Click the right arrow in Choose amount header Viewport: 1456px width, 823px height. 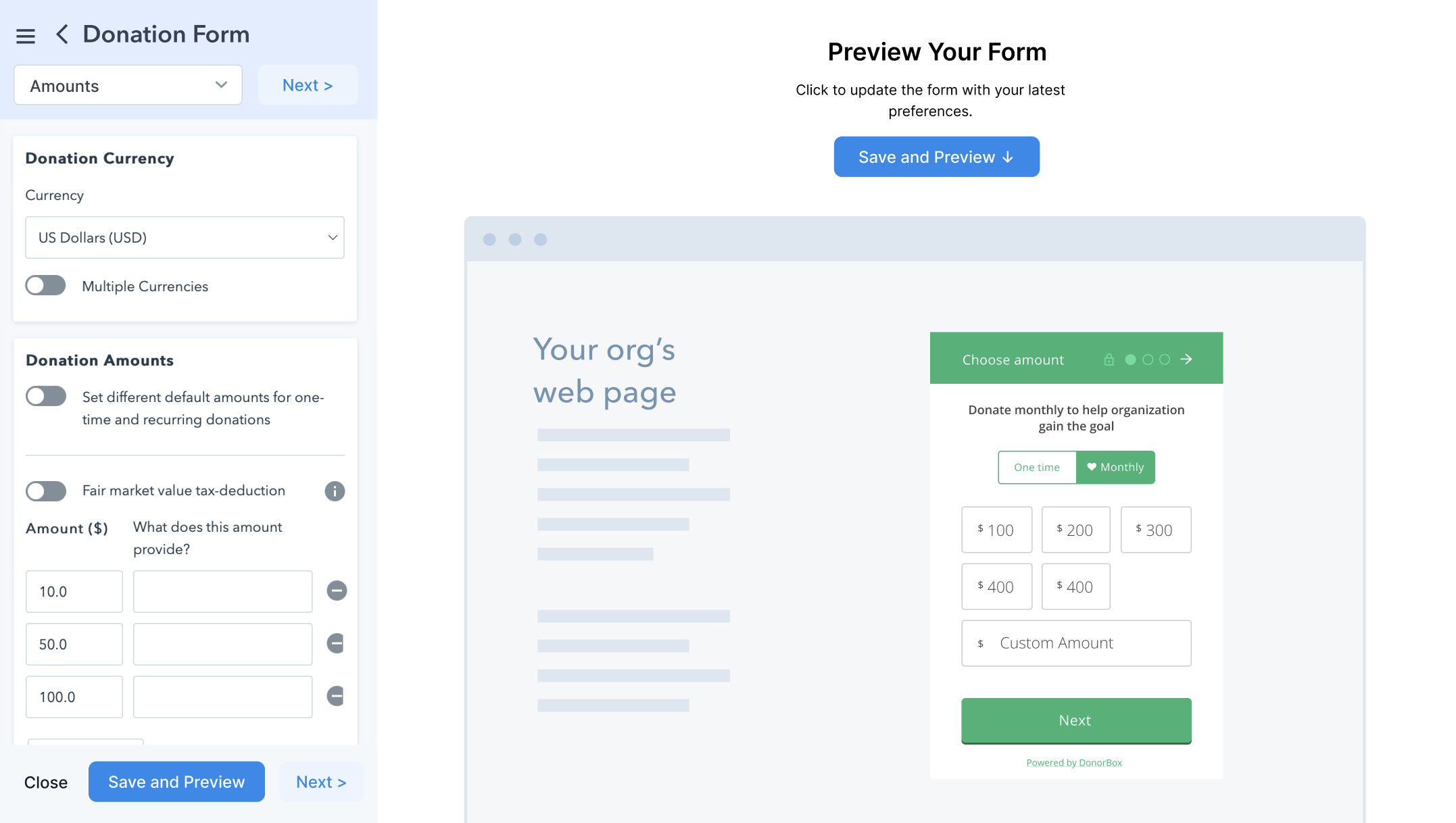(x=1186, y=359)
